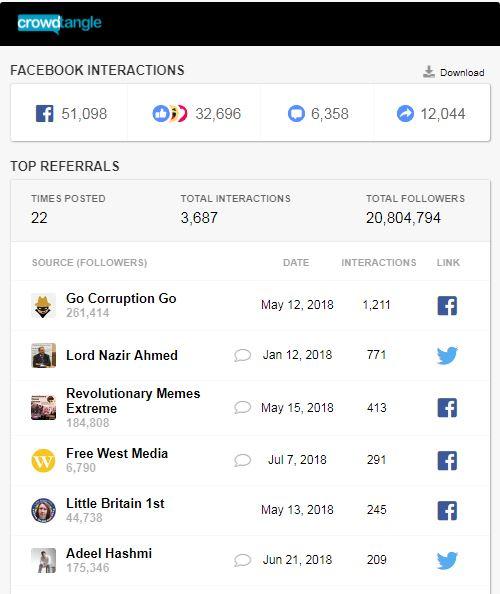Open the Go Corruption Go Facebook link
The image size is (500, 594).
(447, 305)
